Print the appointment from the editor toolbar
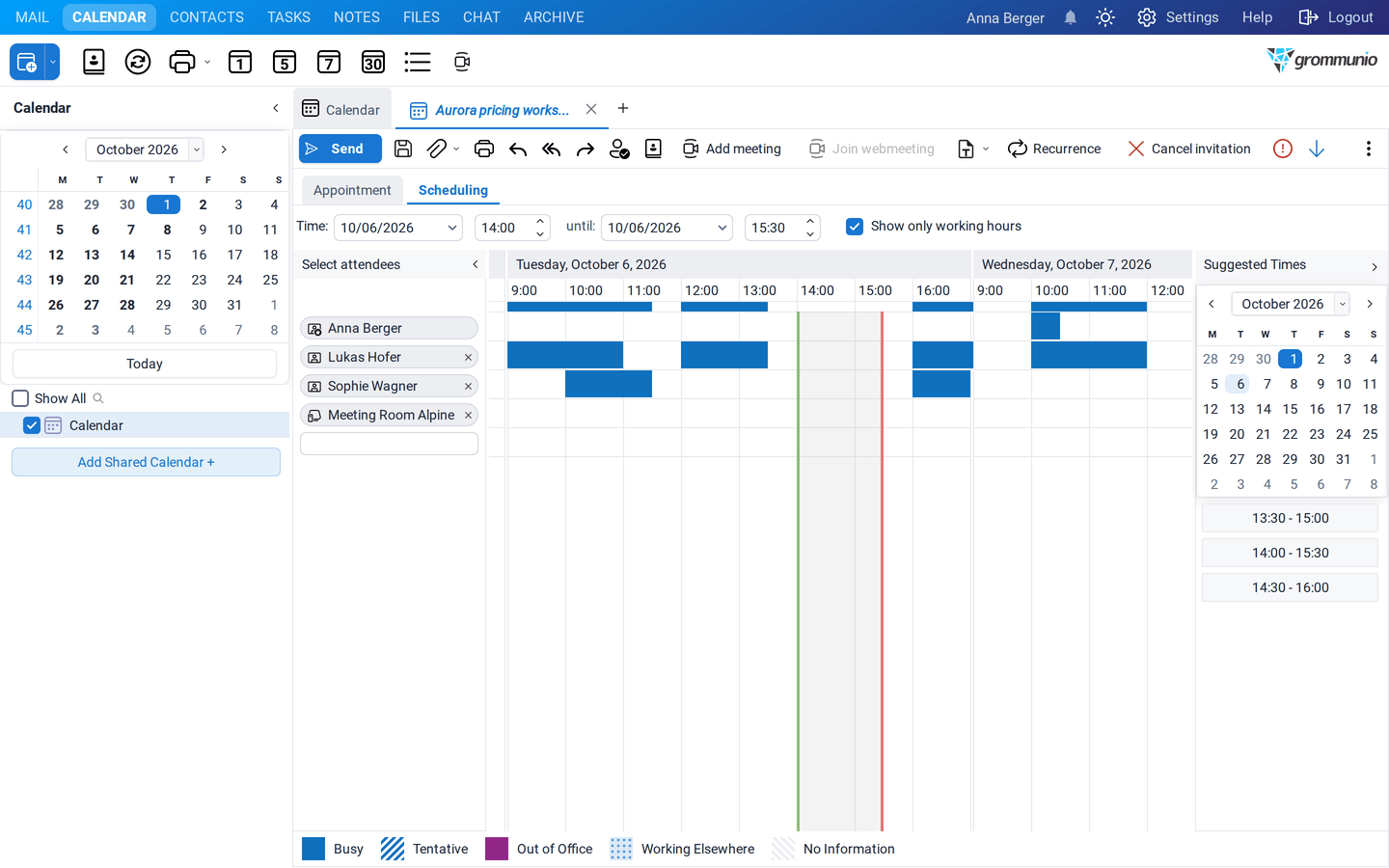Image resolution: width=1389 pixels, height=868 pixels. coord(484,149)
